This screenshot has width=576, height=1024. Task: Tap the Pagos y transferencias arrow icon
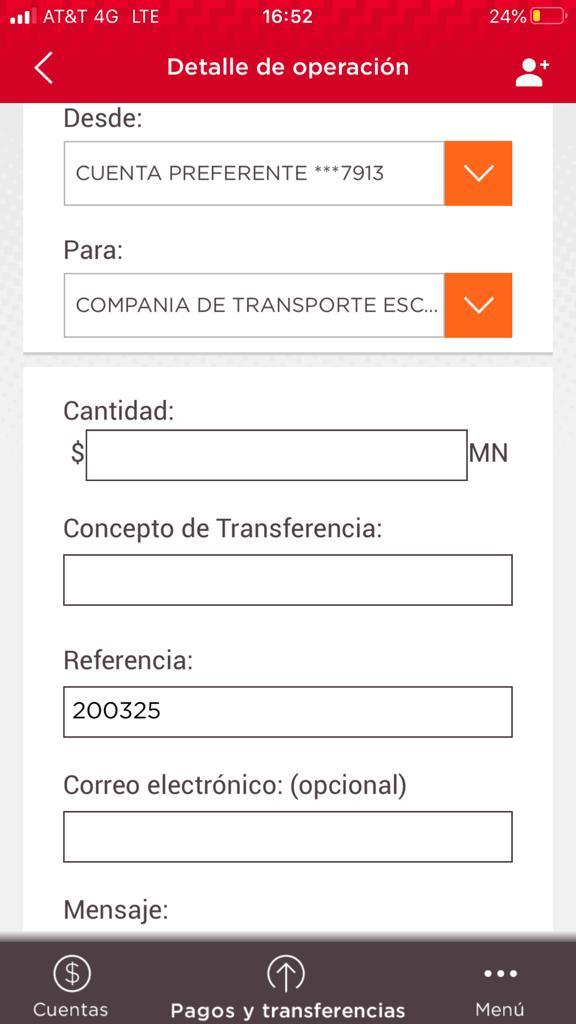287,972
